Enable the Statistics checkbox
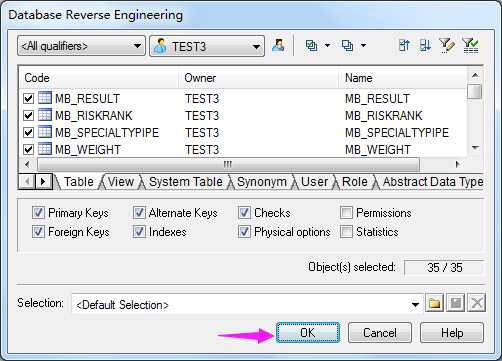This screenshot has height=361, width=502. point(346,231)
